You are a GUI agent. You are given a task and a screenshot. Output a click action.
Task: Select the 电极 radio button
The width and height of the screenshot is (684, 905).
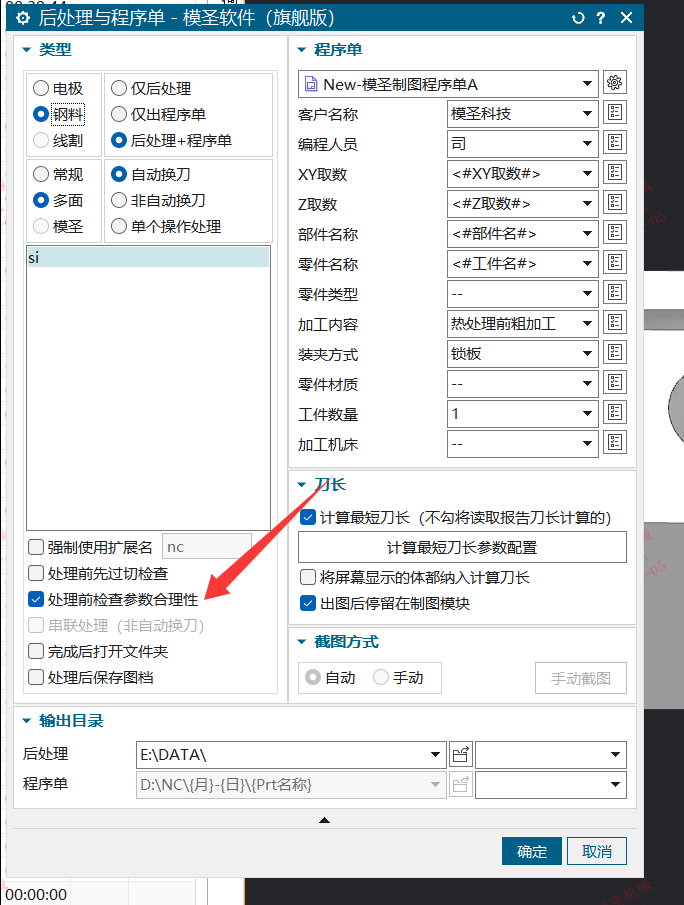coord(58,88)
